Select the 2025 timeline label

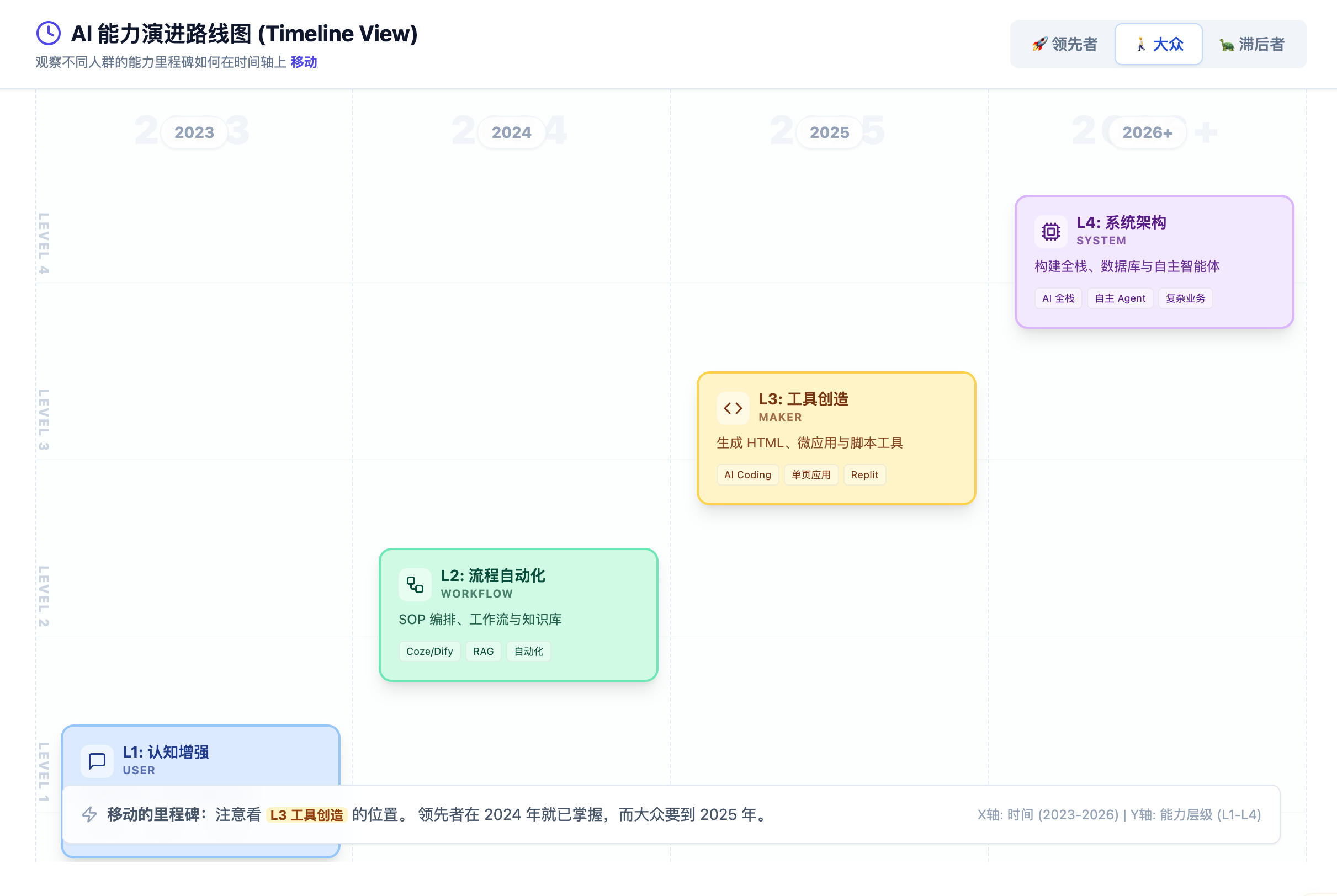[x=829, y=132]
